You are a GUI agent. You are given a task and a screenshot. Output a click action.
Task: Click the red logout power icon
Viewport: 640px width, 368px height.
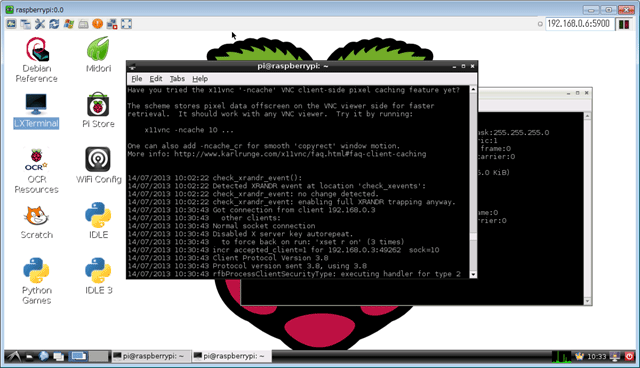pyautogui.click(x=629, y=356)
